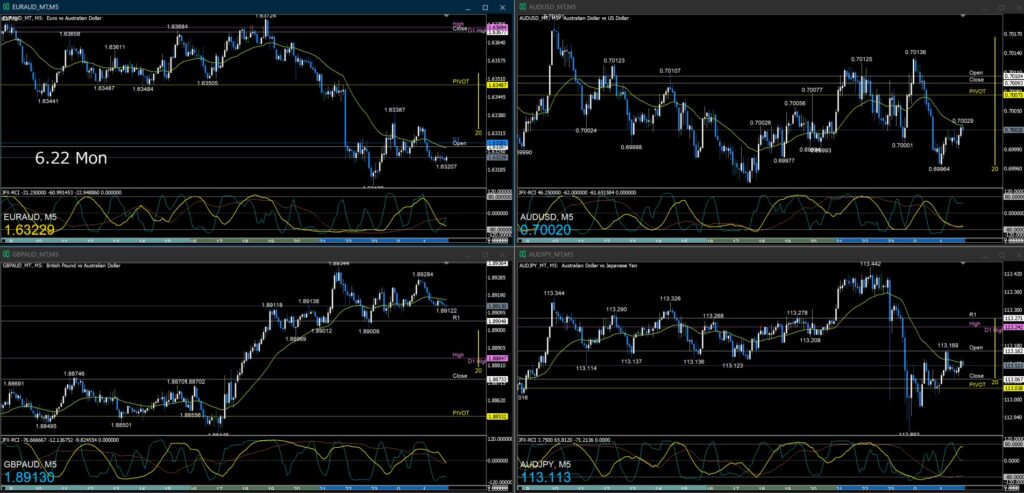Click swing high label 1.63387
The height and width of the screenshot is (493, 1024).
(x=394, y=110)
